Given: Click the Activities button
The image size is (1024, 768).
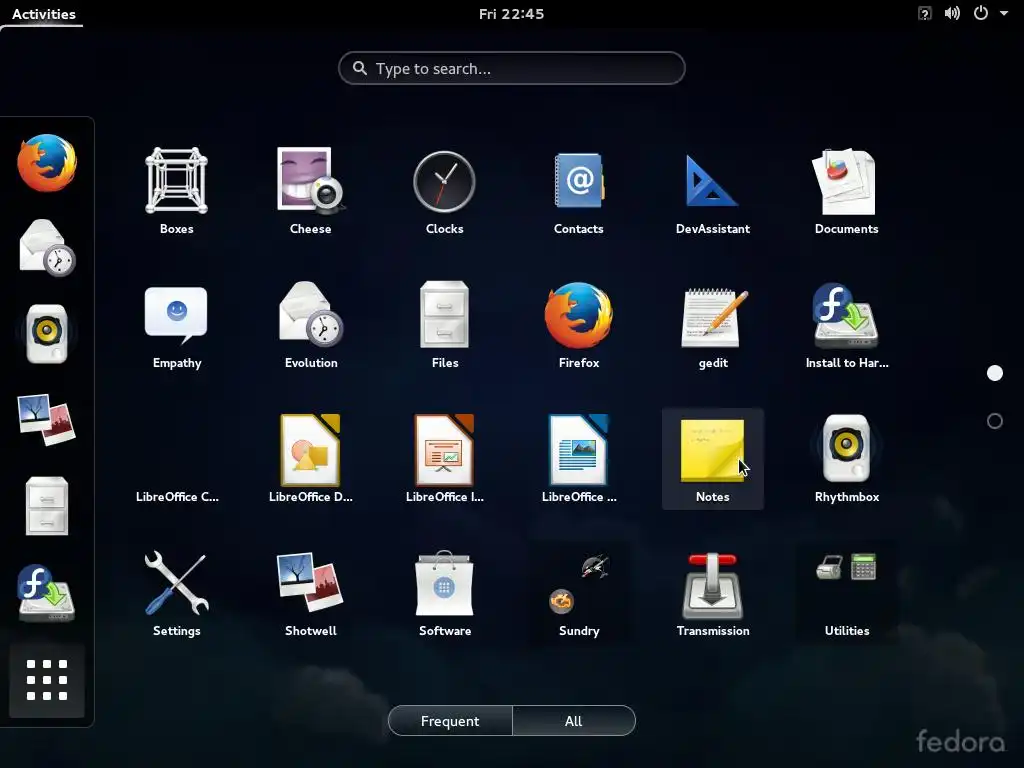Looking at the screenshot, I should [43, 14].
